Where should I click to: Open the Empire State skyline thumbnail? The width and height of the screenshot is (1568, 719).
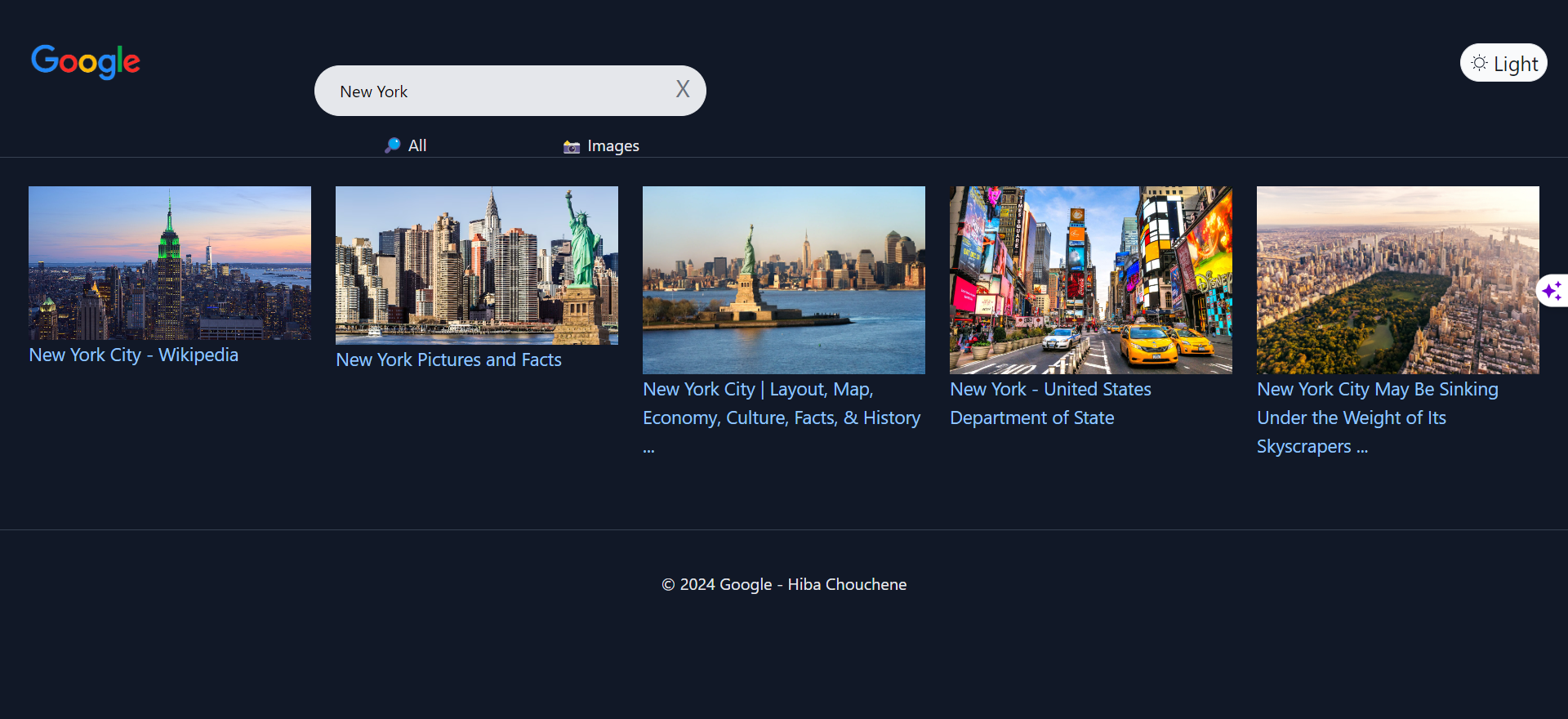coord(170,263)
